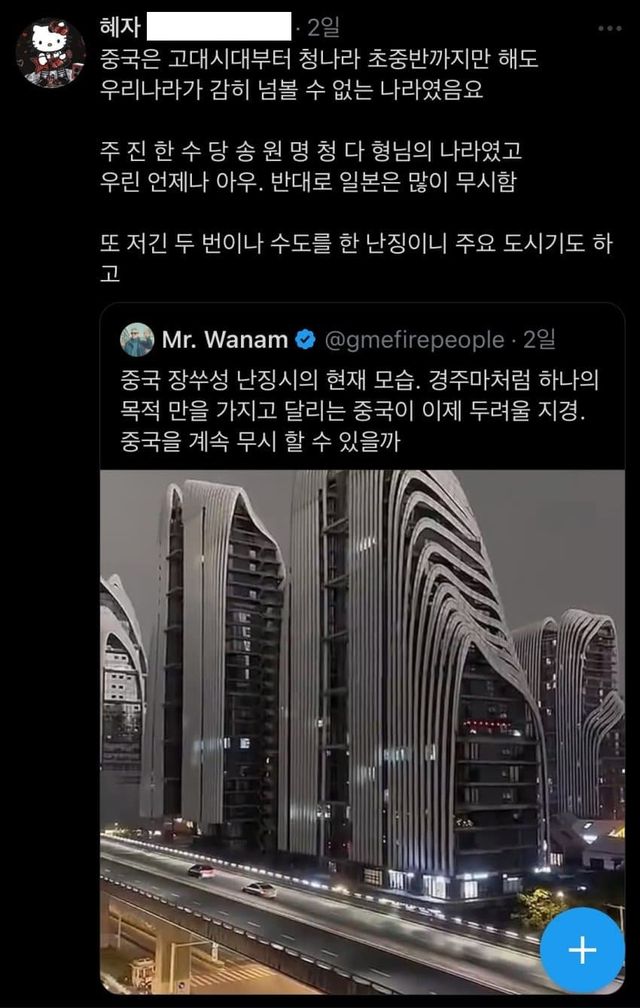Screen dimensions: 640x1008
Task: Click the line listing 주 진 한 수 당 송
Action: pos(311,153)
